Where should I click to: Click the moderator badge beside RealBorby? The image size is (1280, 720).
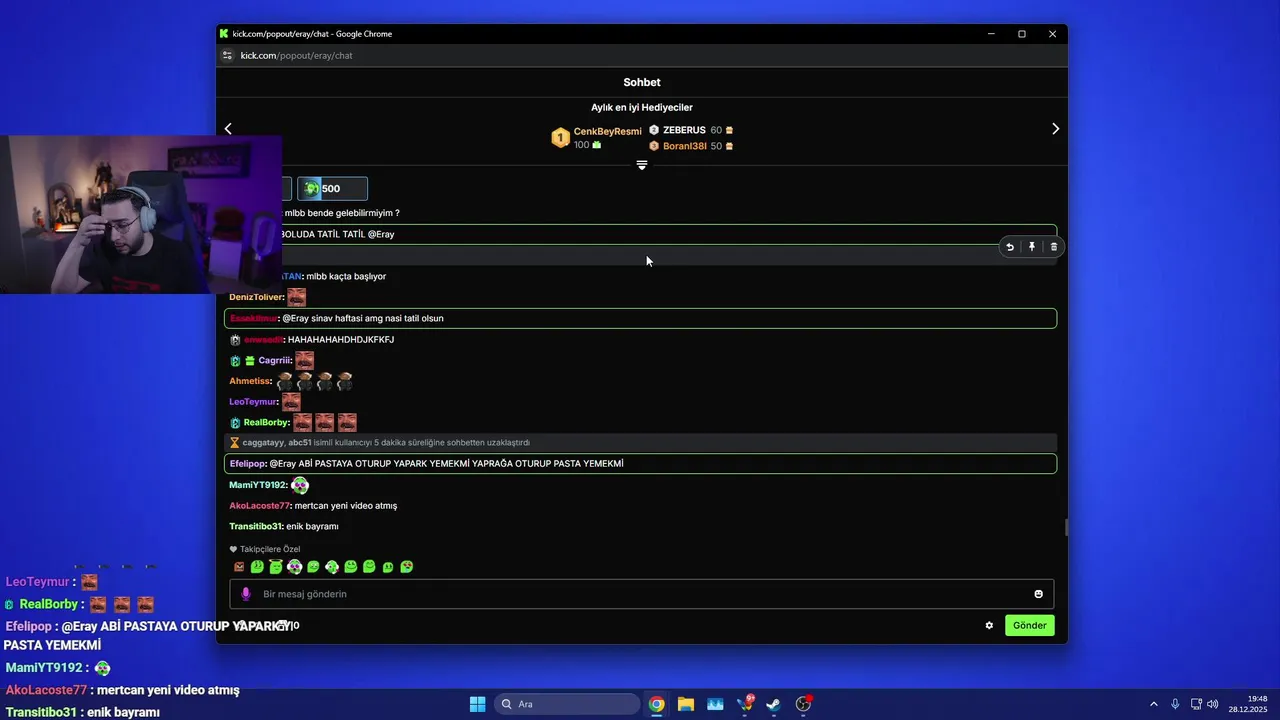tap(235, 423)
